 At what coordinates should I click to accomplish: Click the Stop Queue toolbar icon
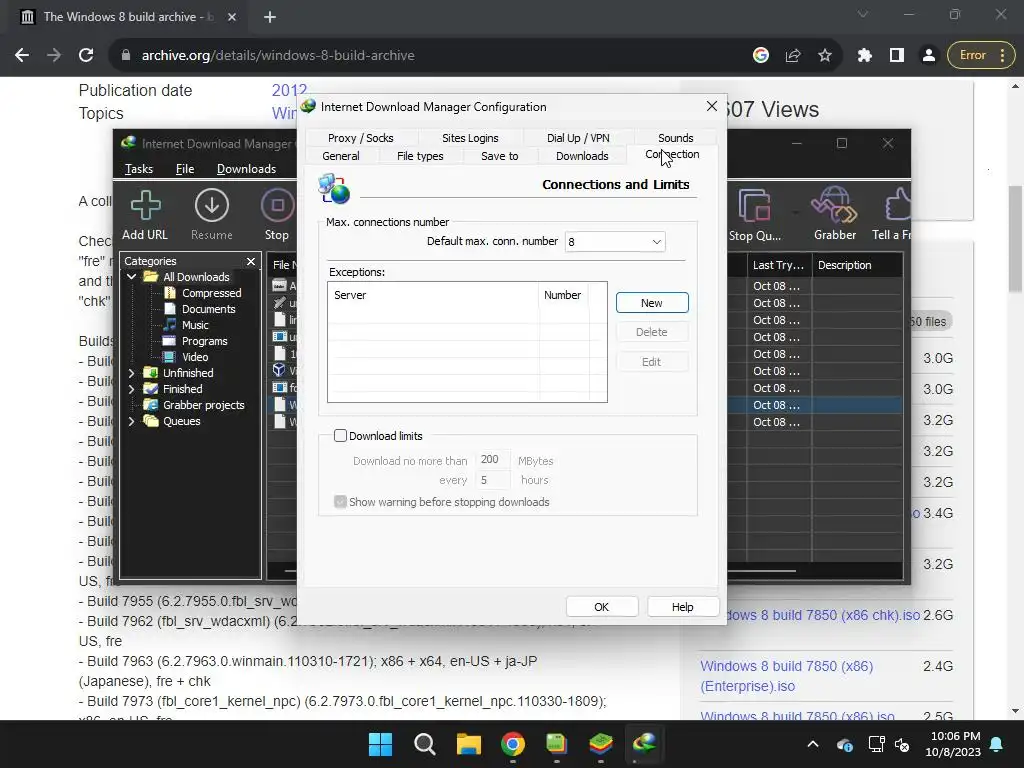pyautogui.click(x=755, y=216)
